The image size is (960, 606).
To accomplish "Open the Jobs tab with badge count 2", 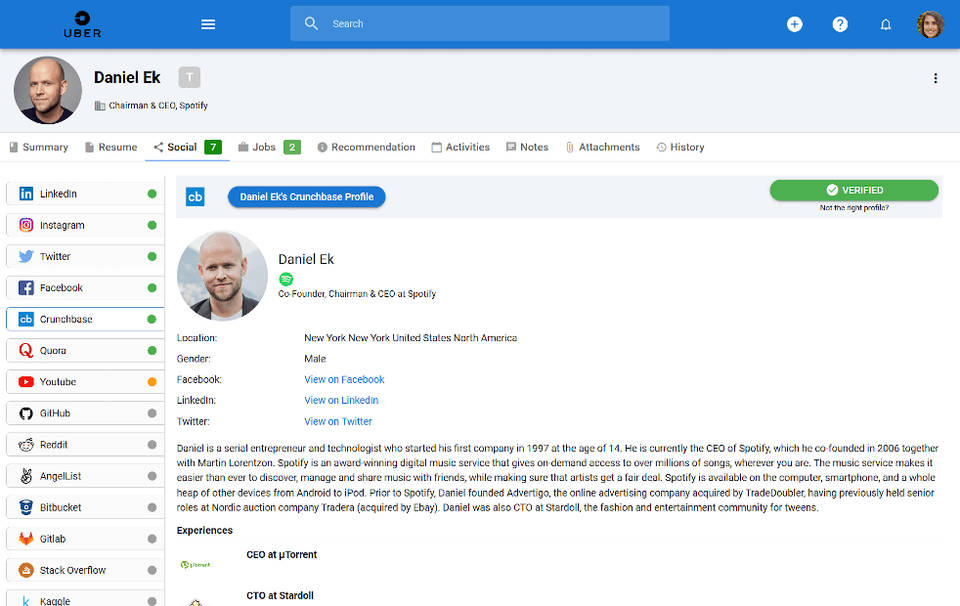I will [x=260, y=147].
